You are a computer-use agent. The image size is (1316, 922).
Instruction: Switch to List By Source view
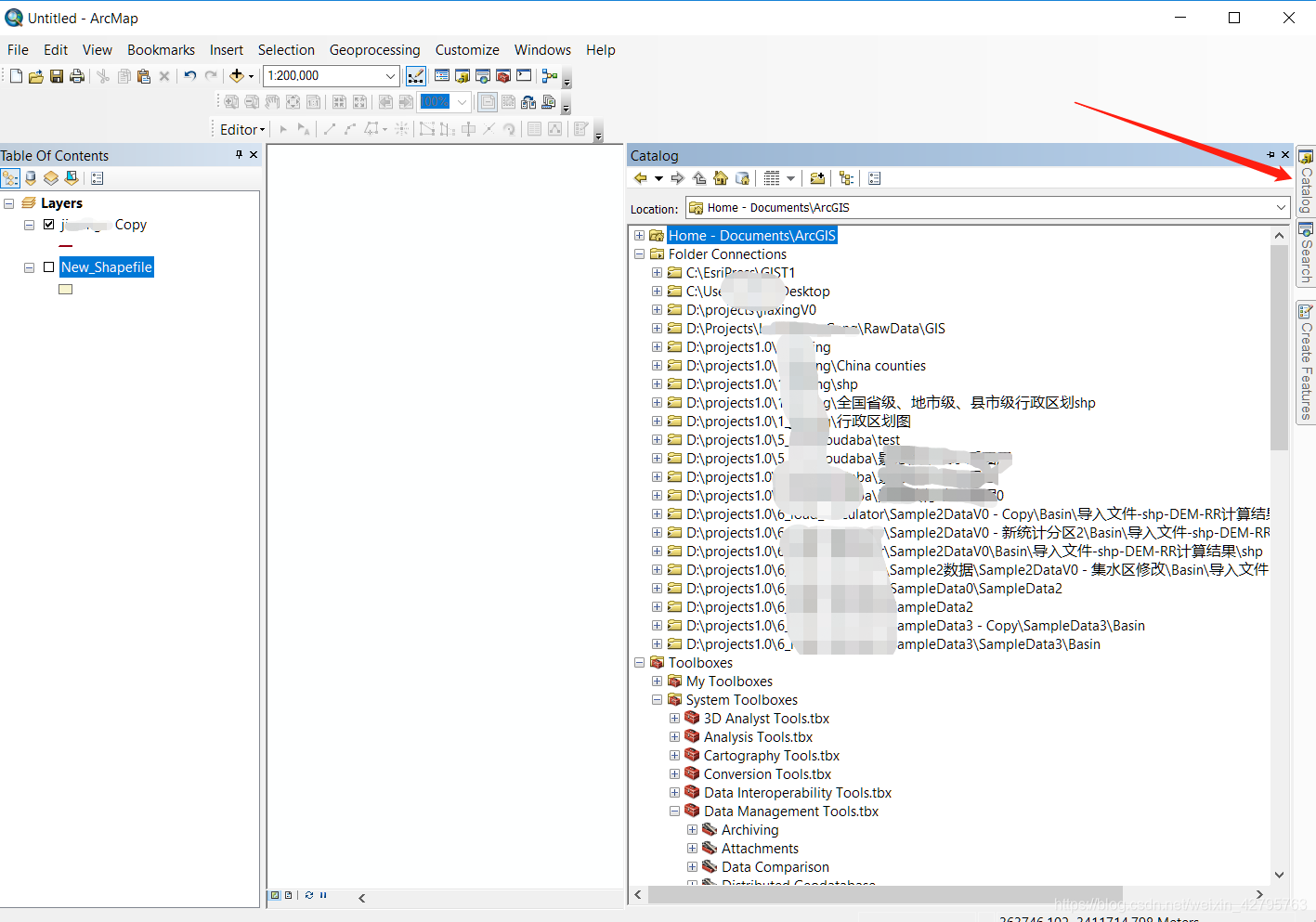pyautogui.click(x=31, y=178)
